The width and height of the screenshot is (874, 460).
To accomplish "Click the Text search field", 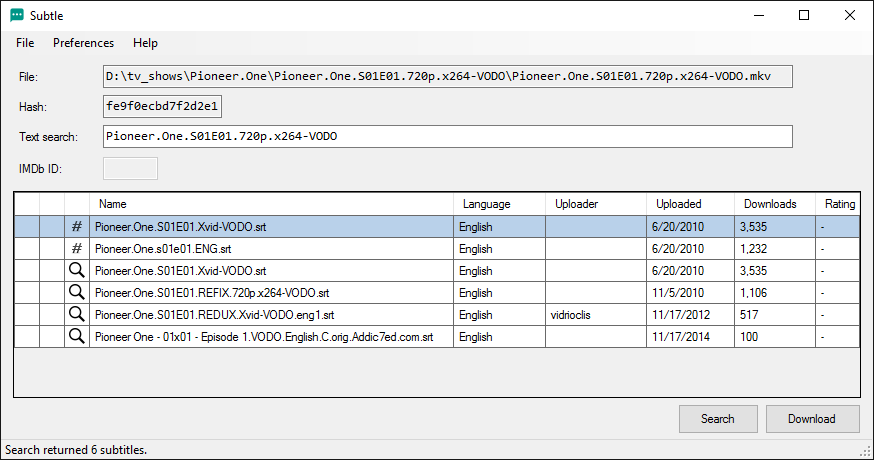I will coord(448,137).
